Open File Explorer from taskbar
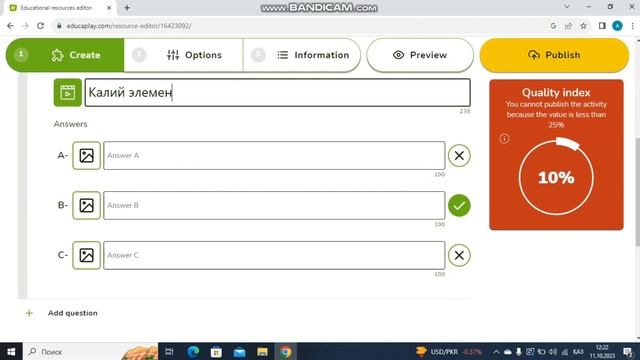This screenshot has width=640, height=360. pos(262,351)
